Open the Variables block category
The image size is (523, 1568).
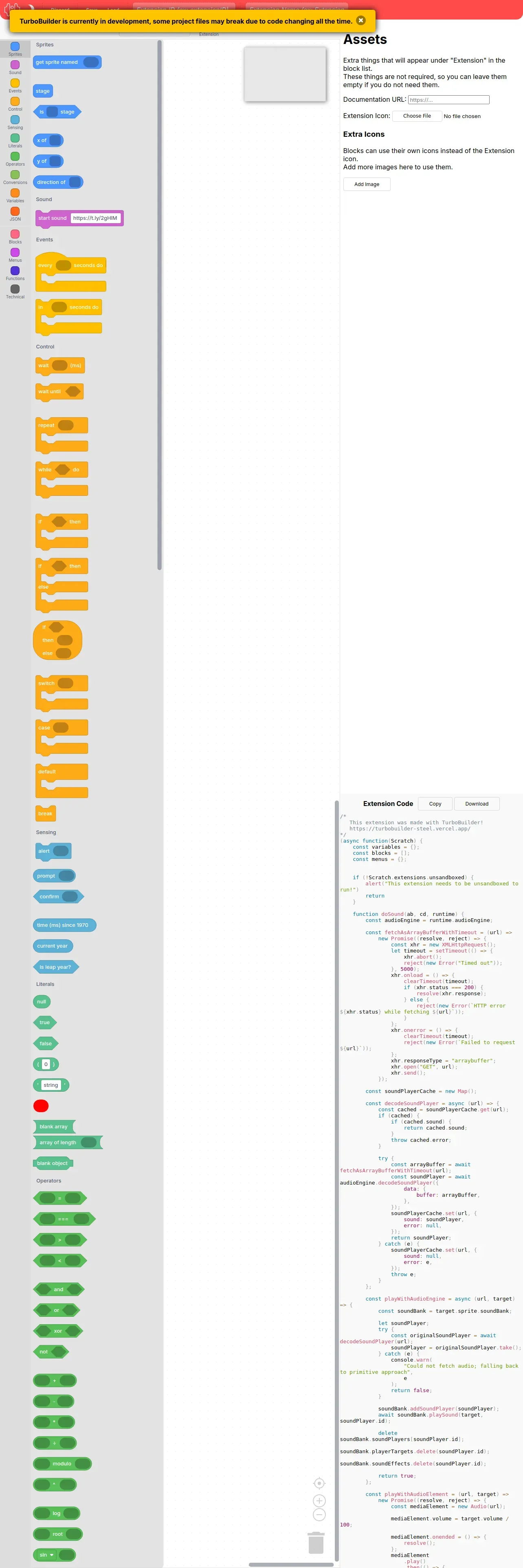click(x=15, y=195)
